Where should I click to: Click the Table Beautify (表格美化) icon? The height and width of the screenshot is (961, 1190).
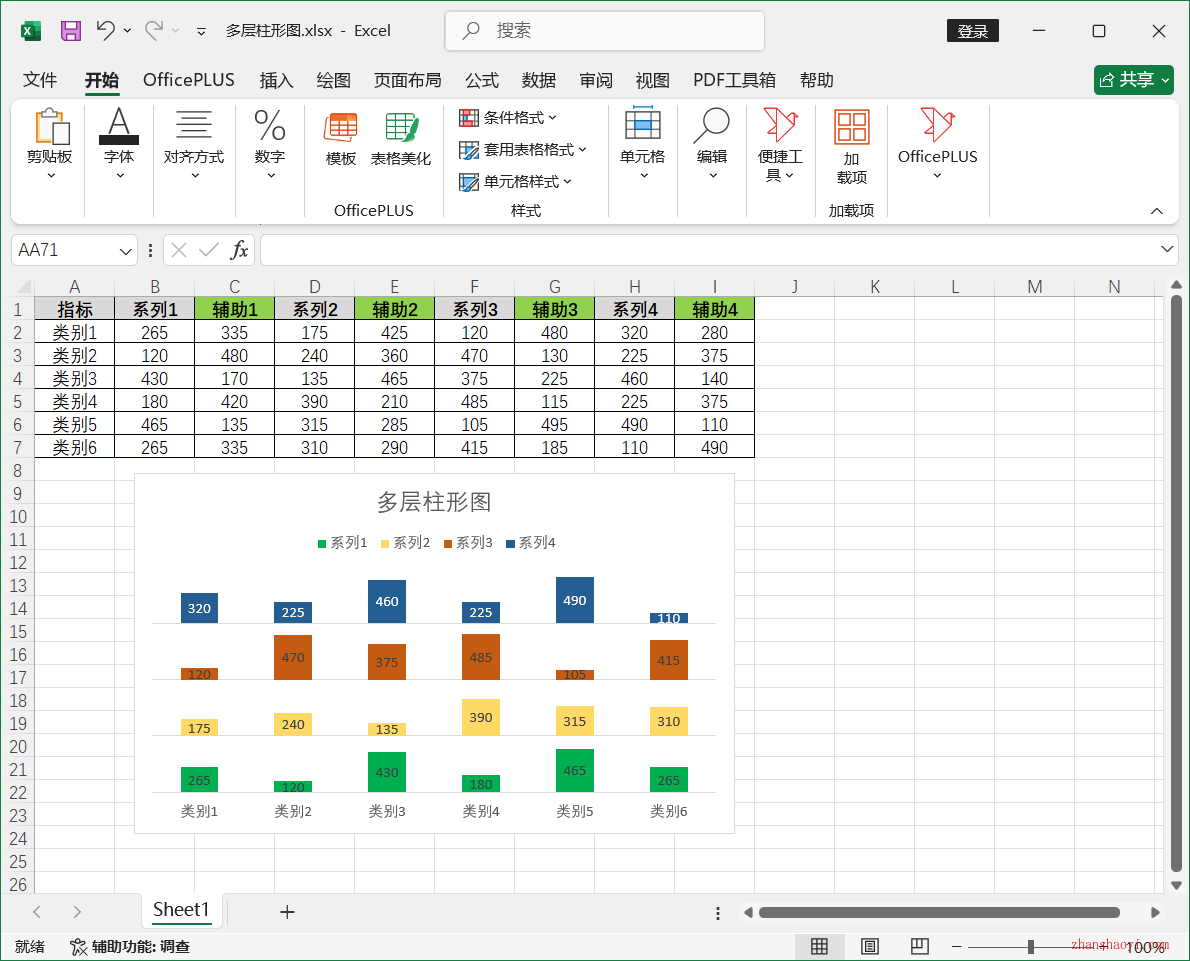[x=401, y=139]
